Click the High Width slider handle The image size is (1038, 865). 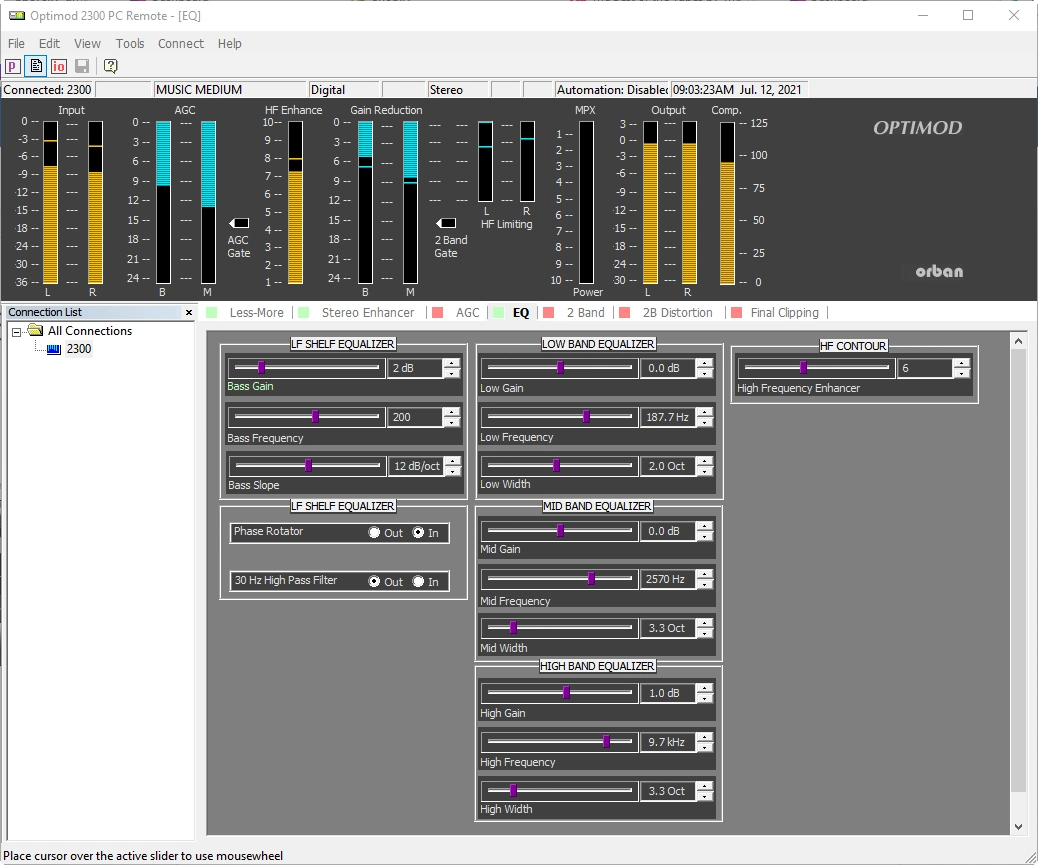pyautogui.click(x=513, y=790)
